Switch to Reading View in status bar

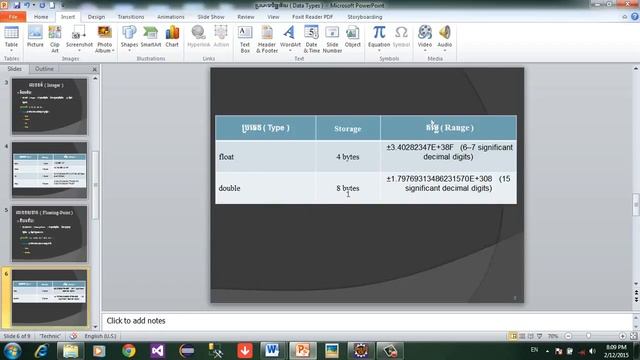[x=531, y=336]
